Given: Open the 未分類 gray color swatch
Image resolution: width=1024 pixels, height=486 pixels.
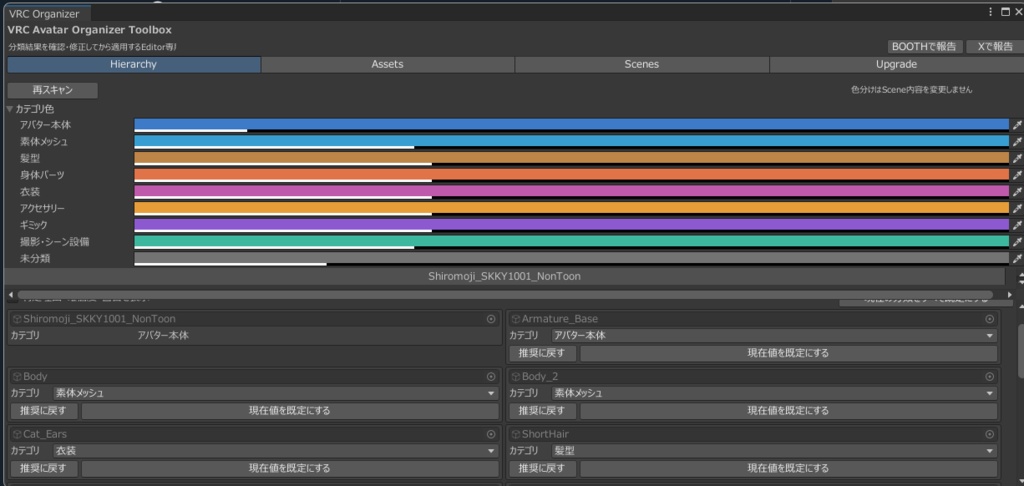Looking at the screenshot, I should (571, 259).
